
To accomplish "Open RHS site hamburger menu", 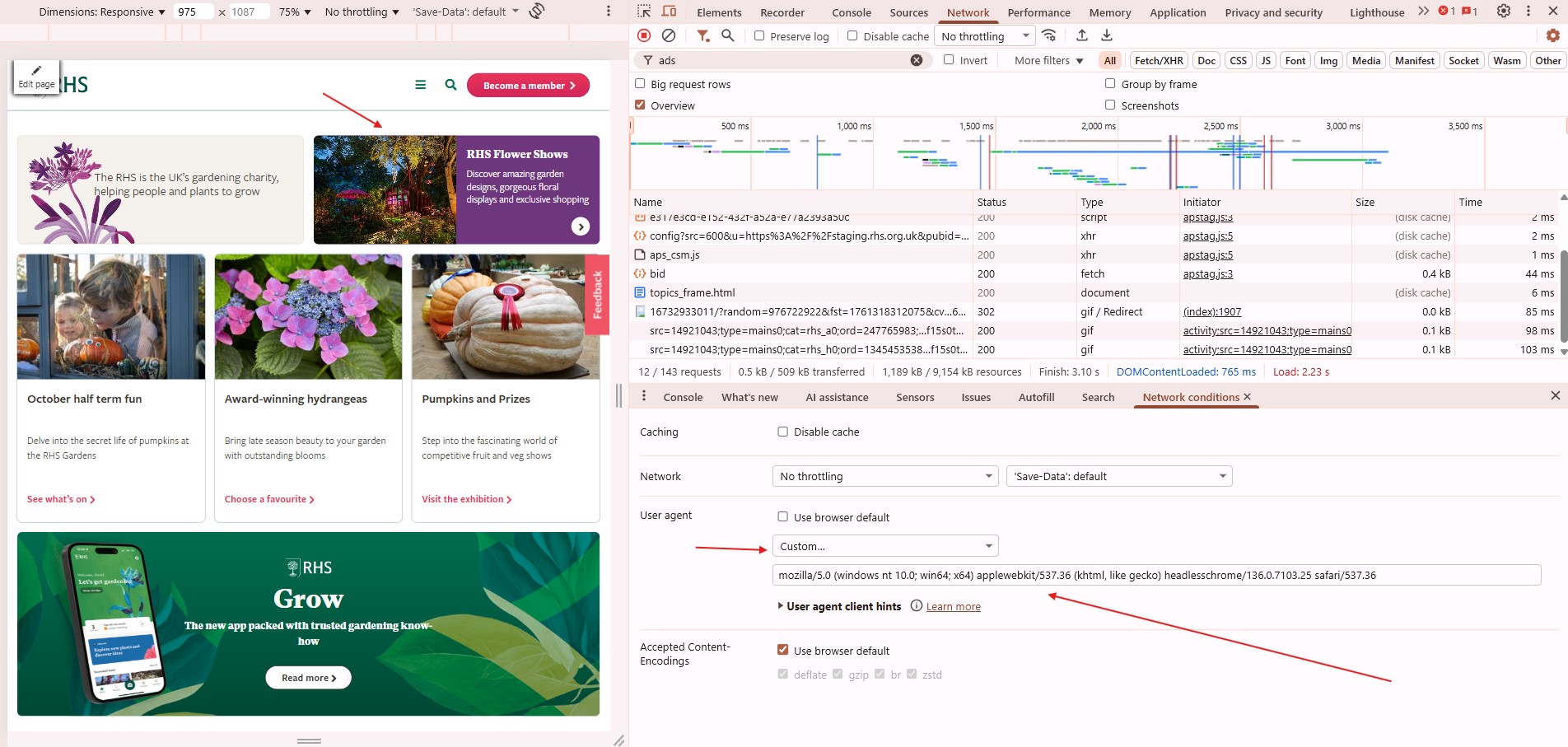I will pyautogui.click(x=421, y=85).
